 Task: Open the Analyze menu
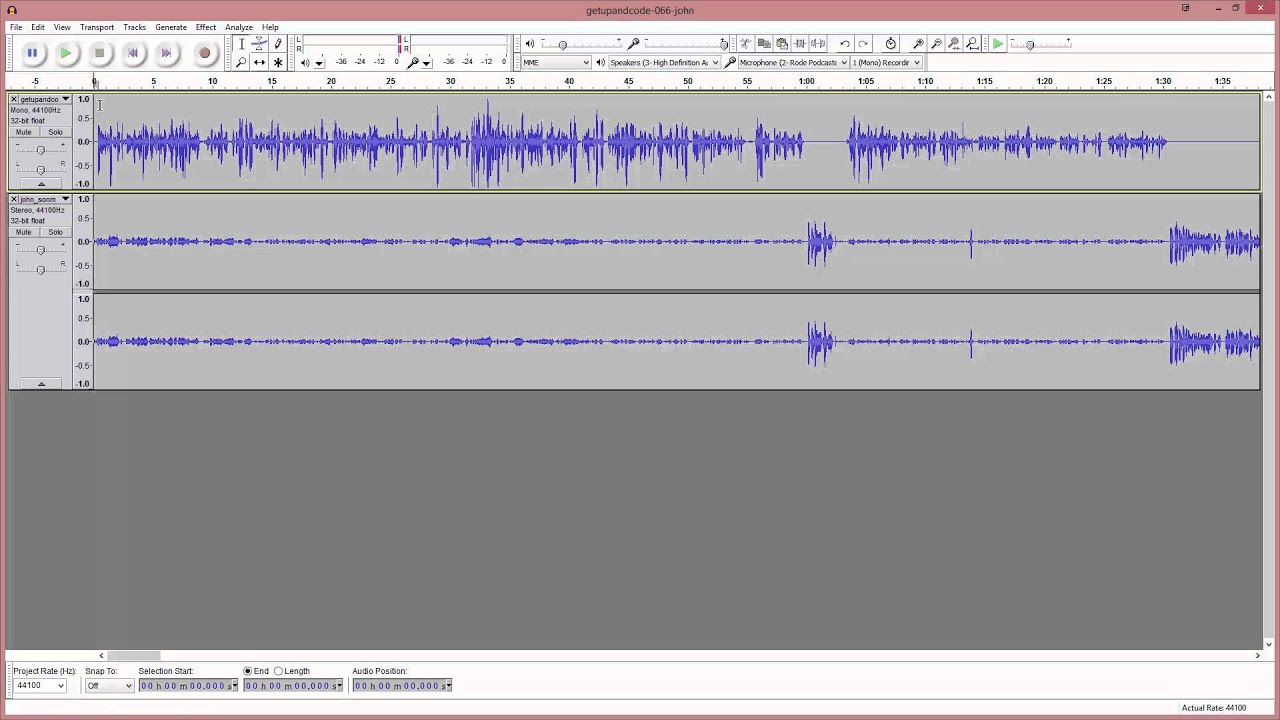(x=239, y=27)
